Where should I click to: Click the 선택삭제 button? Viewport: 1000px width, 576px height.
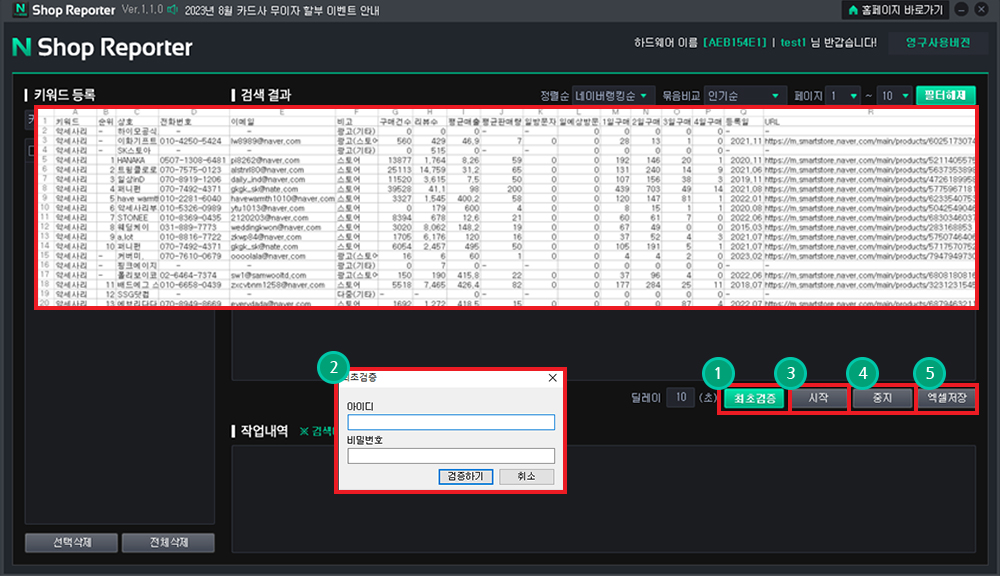point(71,543)
